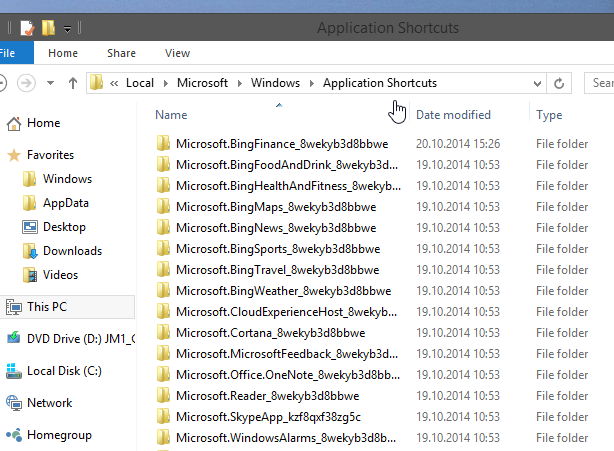Expand hidden breadcrumb path chevrons
Screen dimensions: 614x451
tap(114, 83)
